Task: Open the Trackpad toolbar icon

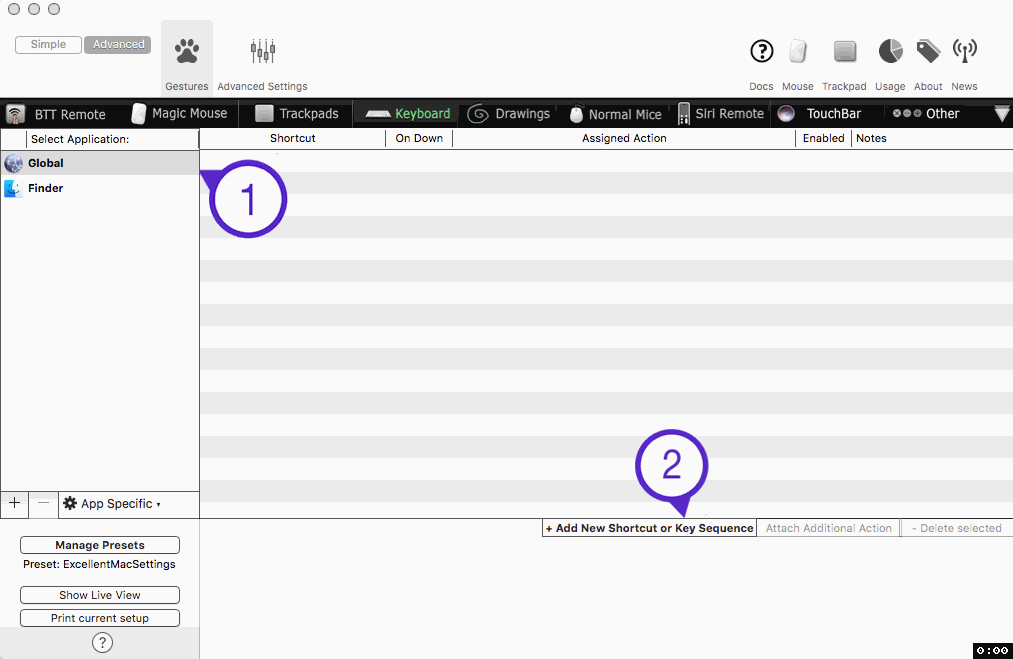Action: coord(844,51)
